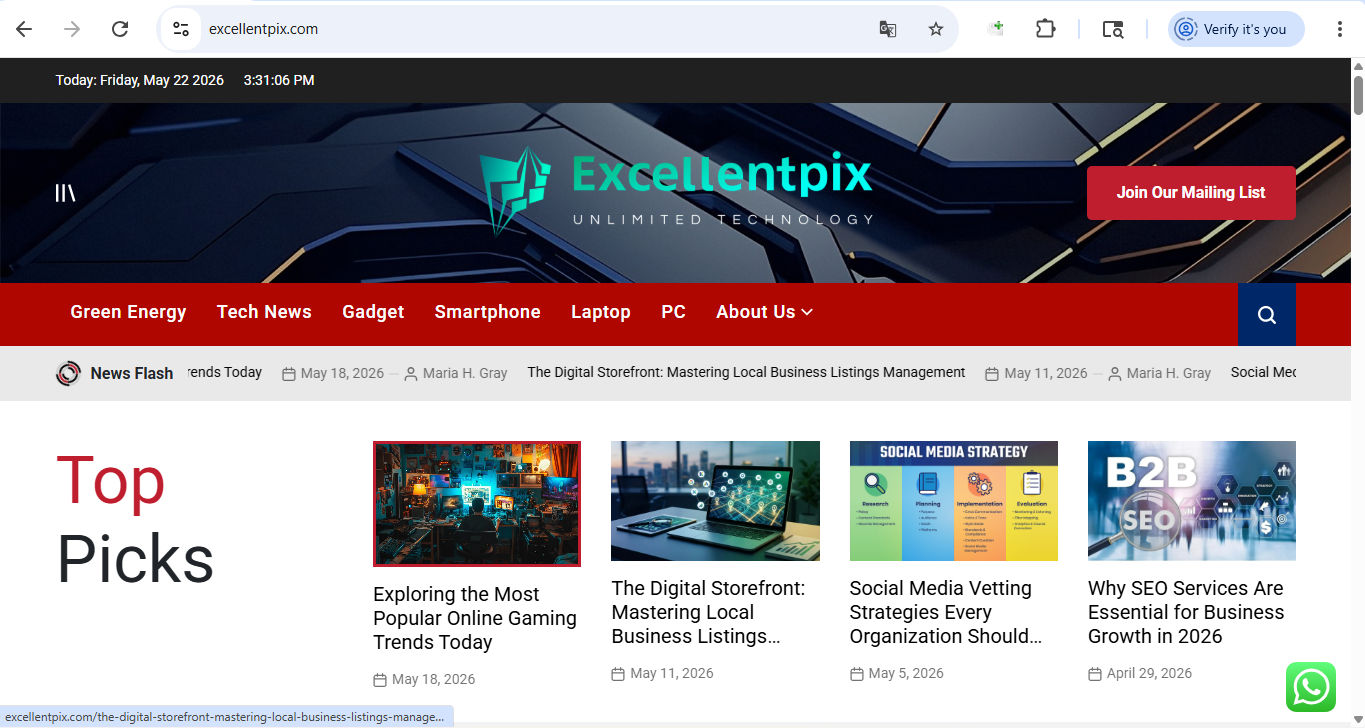Open the Gadget menu item
The height and width of the screenshot is (728, 1365).
click(x=373, y=312)
